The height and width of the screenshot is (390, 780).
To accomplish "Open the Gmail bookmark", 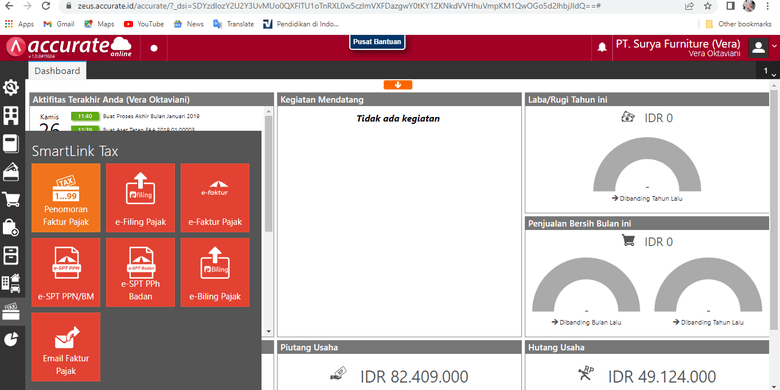I will pyautogui.click(x=59, y=24).
